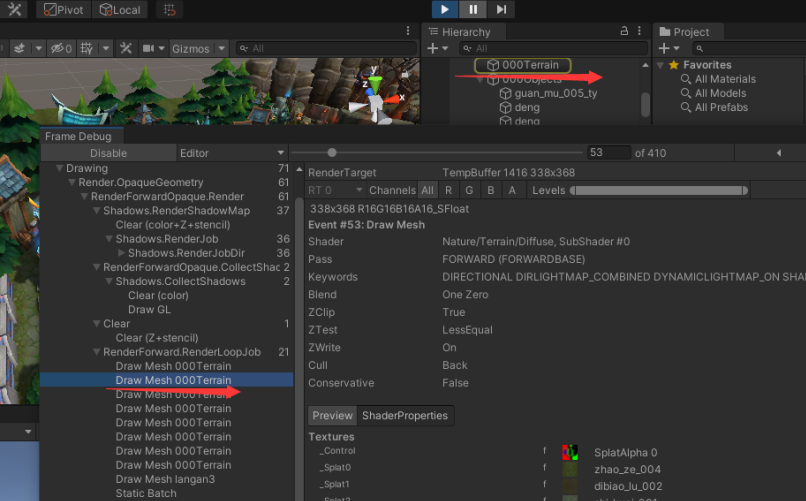The height and width of the screenshot is (501, 806).
Task: Open Scene view more options menu
Action: 408,31
